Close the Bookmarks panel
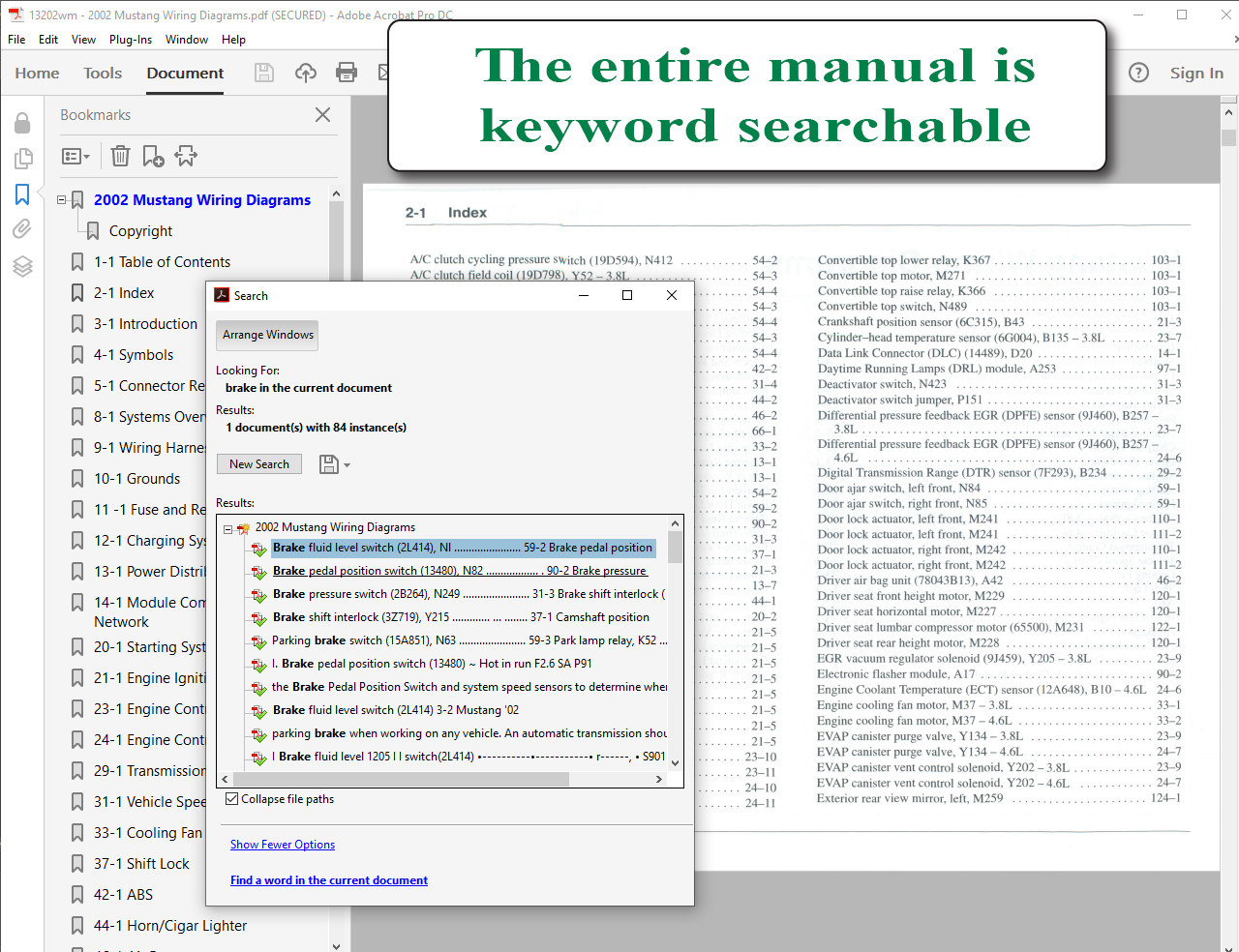Image resolution: width=1239 pixels, height=952 pixels. click(323, 115)
